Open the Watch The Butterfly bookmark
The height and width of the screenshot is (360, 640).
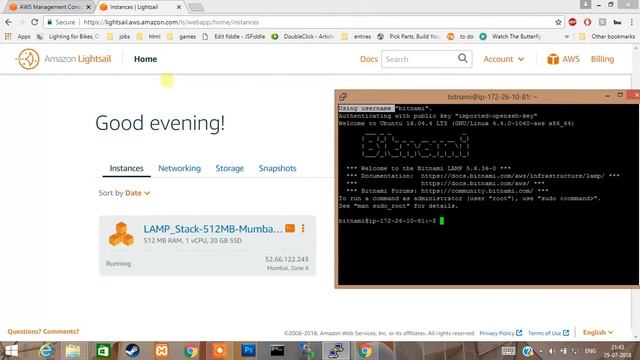pyautogui.click(x=511, y=36)
